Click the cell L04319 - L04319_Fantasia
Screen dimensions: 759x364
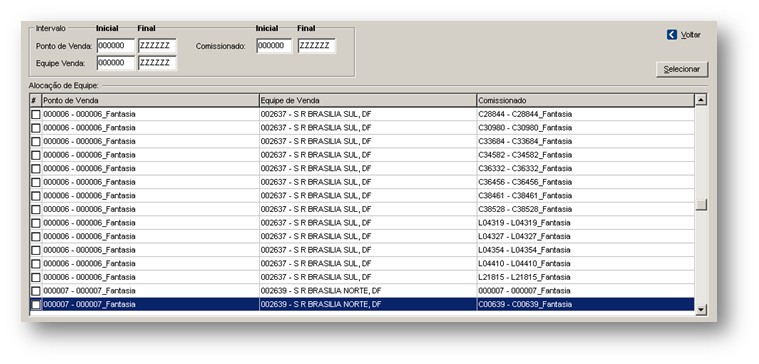pos(585,223)
